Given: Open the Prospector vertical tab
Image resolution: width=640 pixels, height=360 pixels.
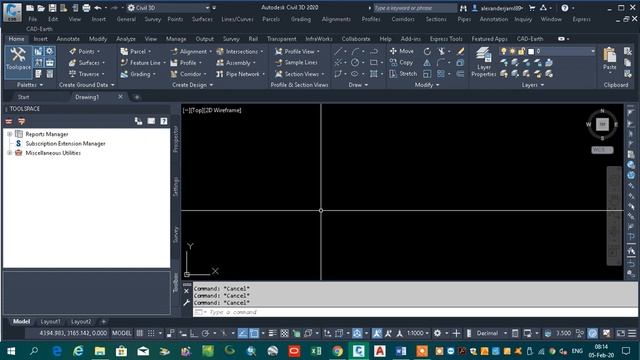Looking at the screenshot, I should click(x=176, y=139).
